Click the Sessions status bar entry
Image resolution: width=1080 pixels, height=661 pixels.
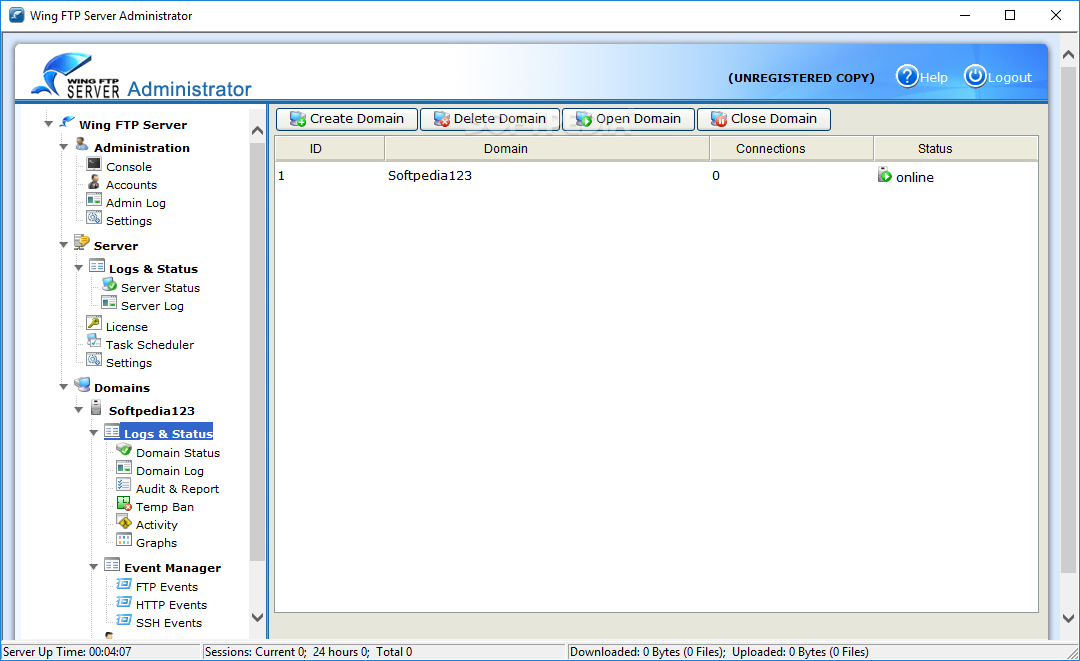tap(308, 651)
